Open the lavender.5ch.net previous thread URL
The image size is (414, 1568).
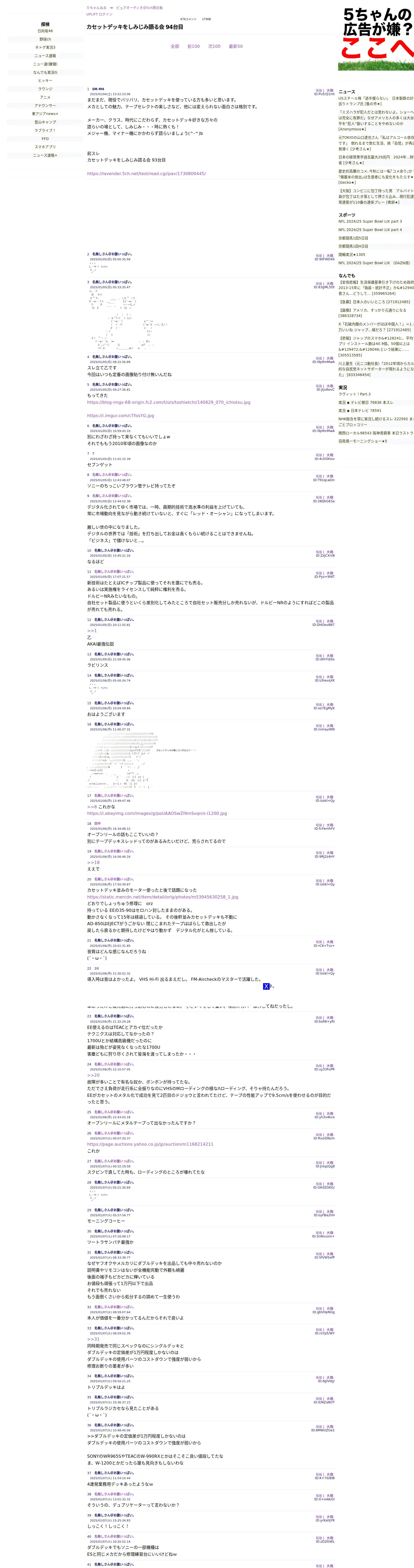pos(146,174)
